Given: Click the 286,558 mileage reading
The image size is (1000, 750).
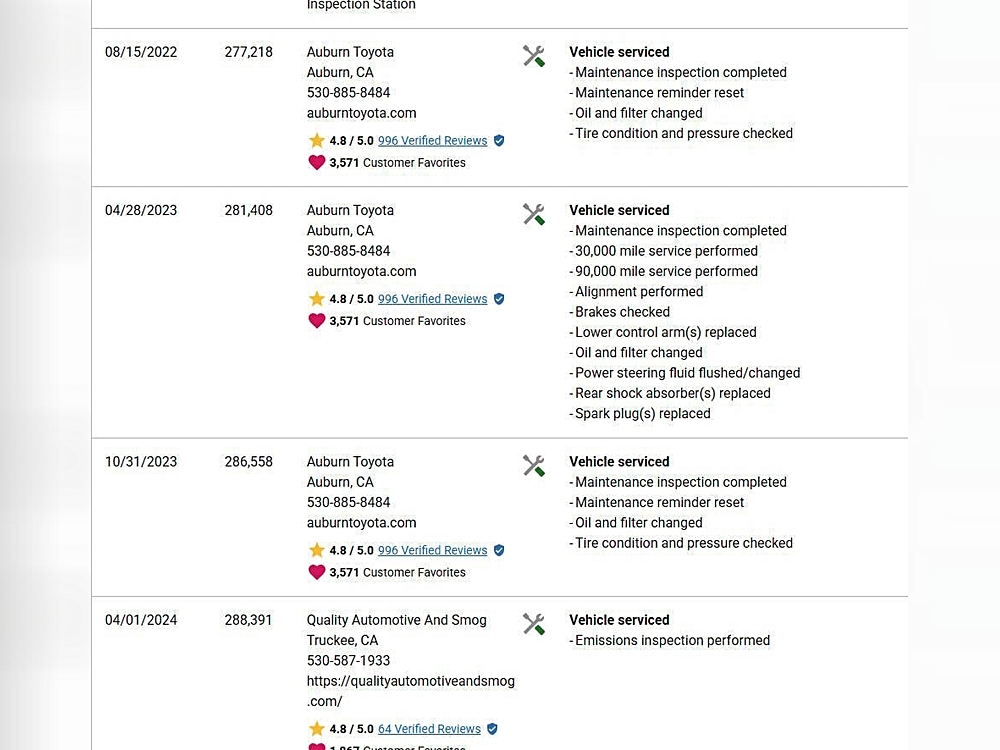Looking at the screenshot, I should (x=248, y=462).
